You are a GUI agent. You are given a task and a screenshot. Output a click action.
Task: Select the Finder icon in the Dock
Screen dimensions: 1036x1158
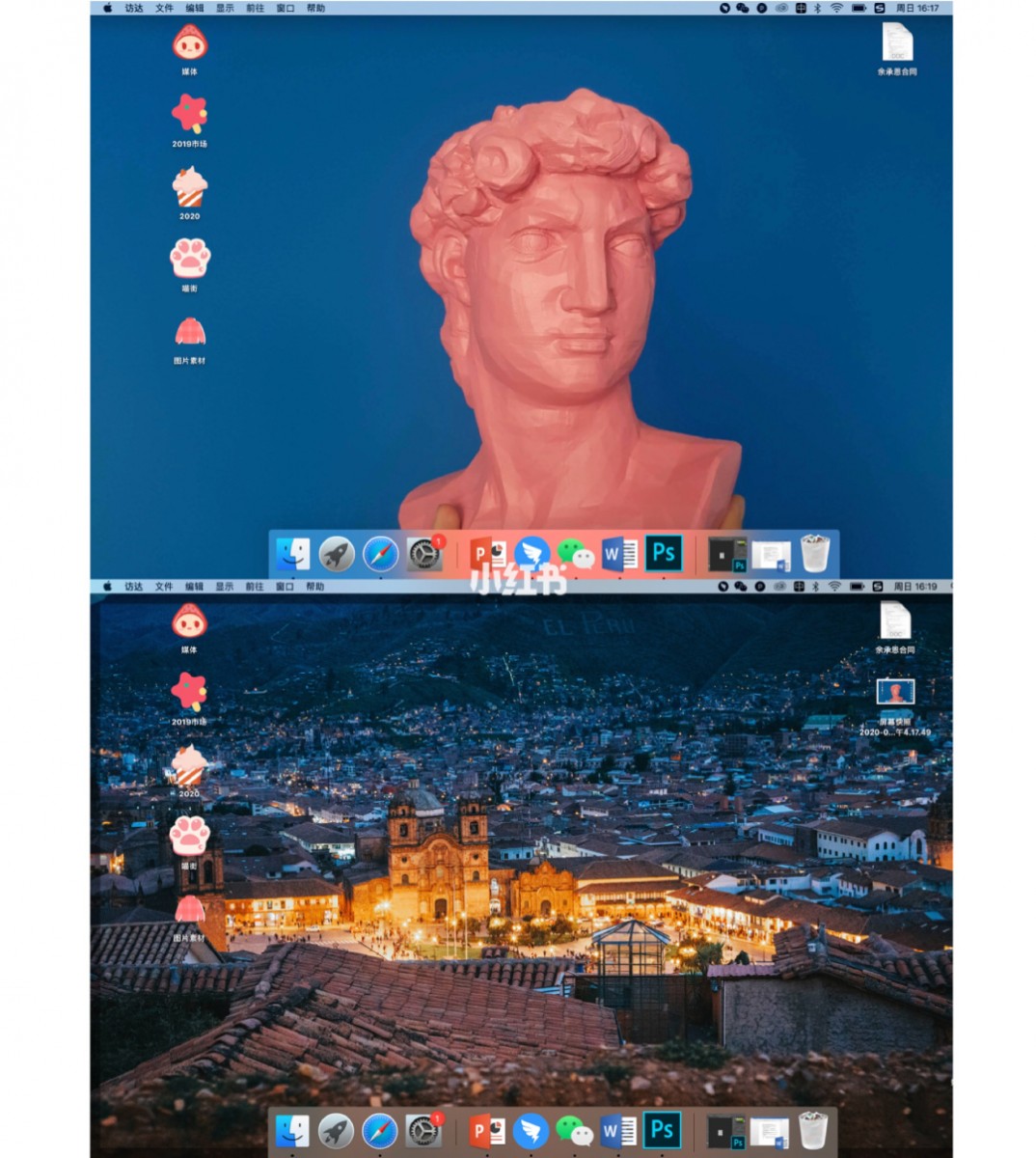point(292,553)
